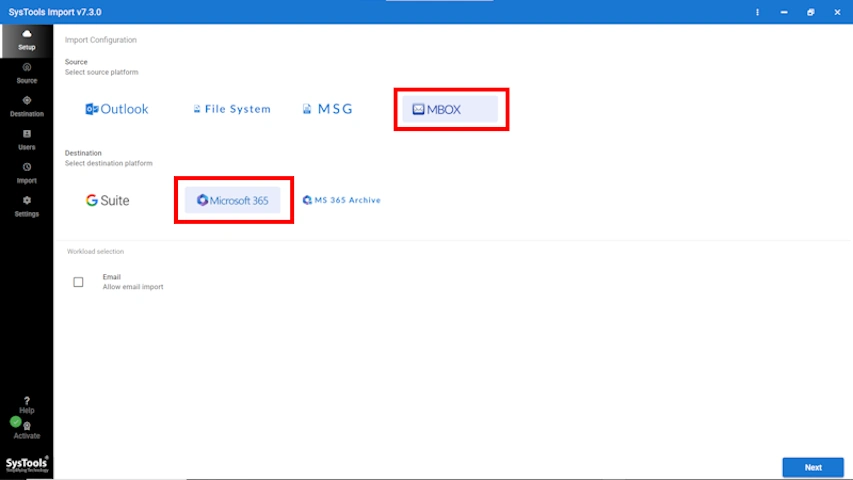Viewport: 853px width, 480px height.
Task: Open the three-dot menu in title bar
Action: tap(757, 12)
